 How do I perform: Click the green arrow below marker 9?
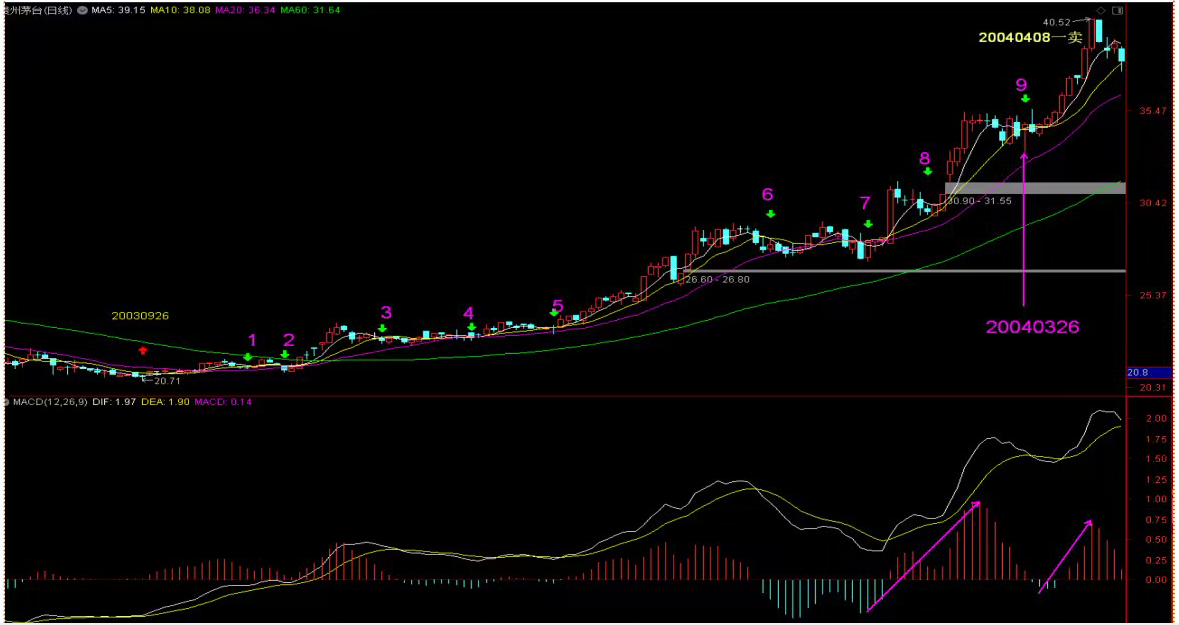pos(1025,98)
